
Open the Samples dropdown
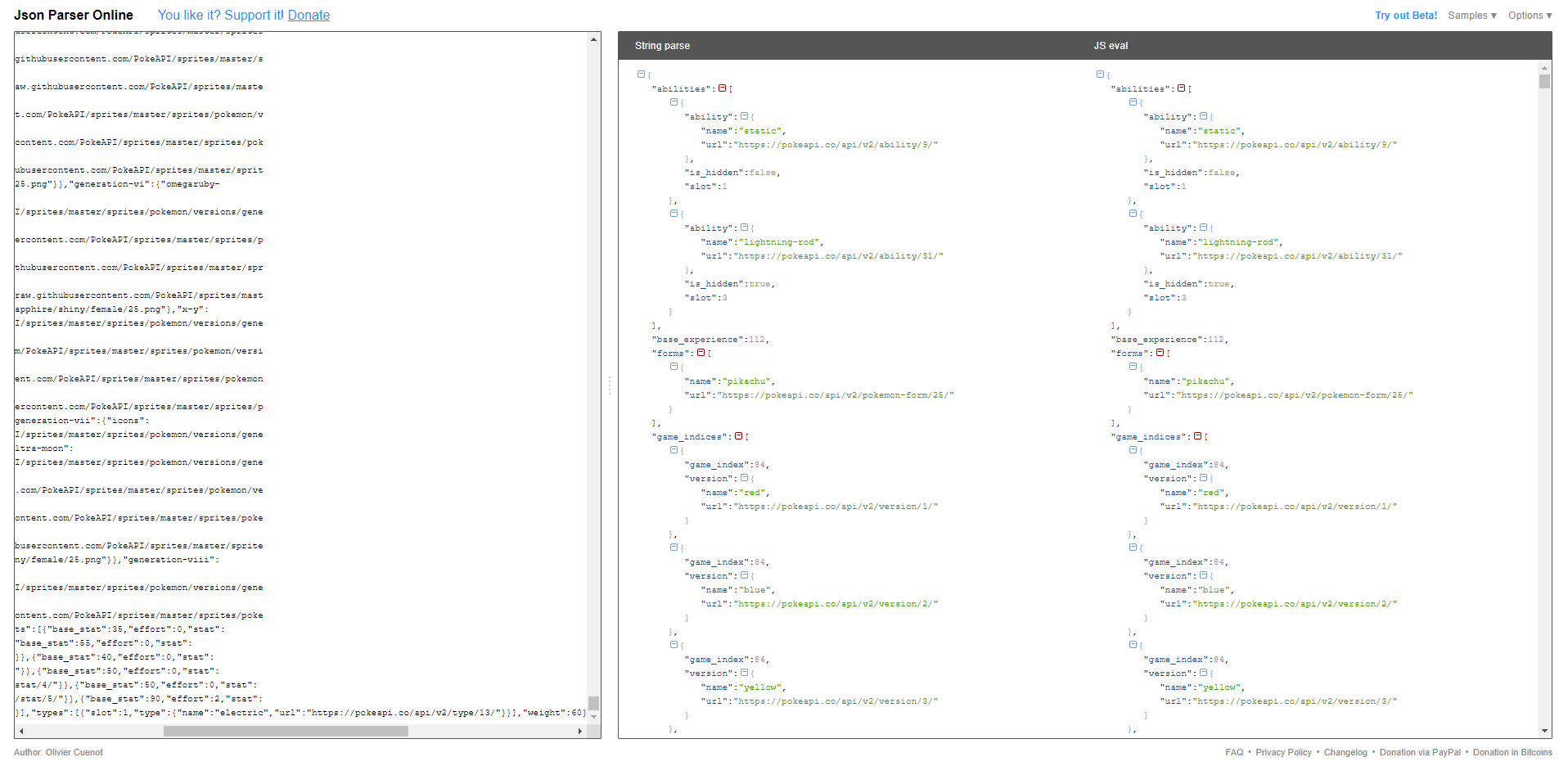(x=1471, y=15)
